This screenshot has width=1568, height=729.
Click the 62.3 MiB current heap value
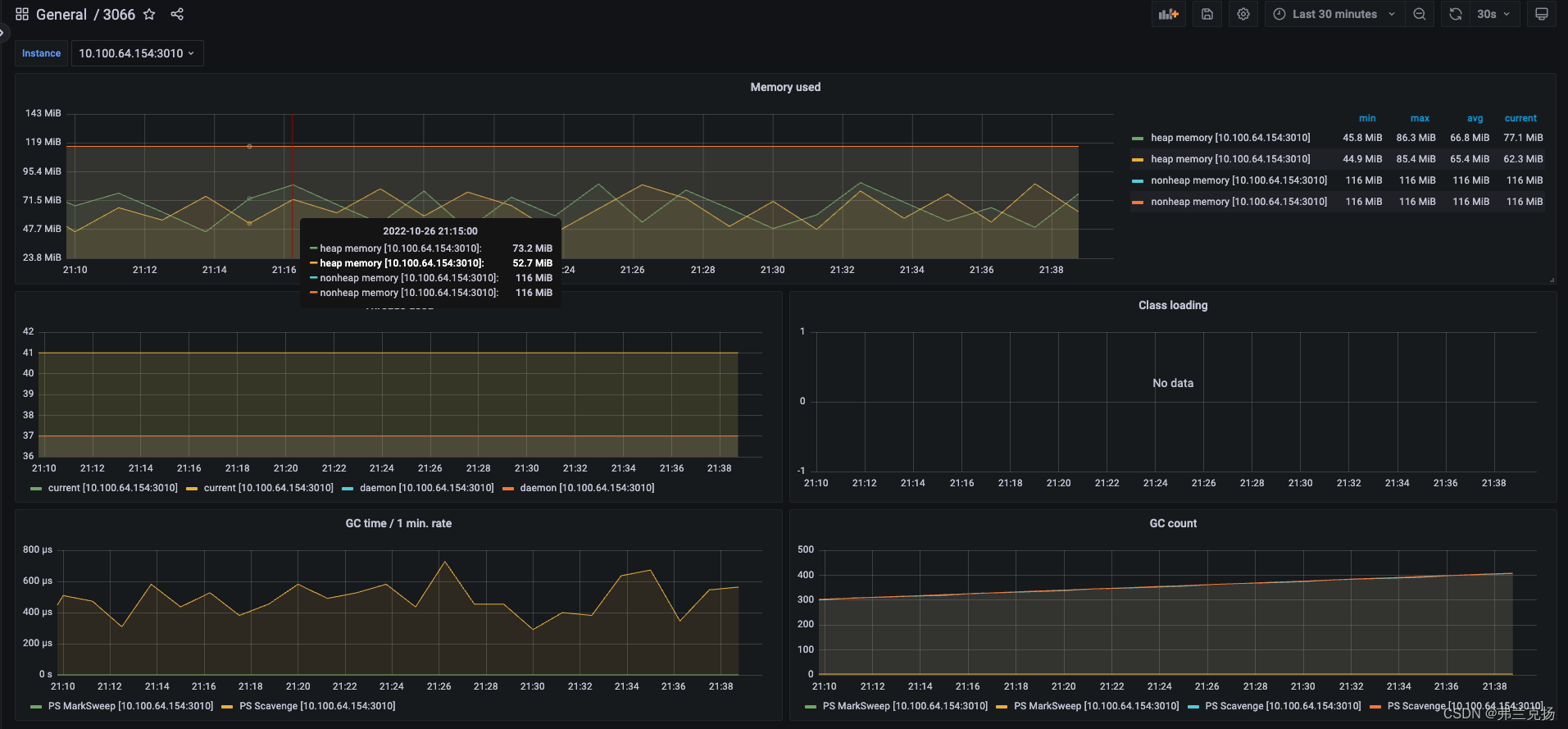1523,159
